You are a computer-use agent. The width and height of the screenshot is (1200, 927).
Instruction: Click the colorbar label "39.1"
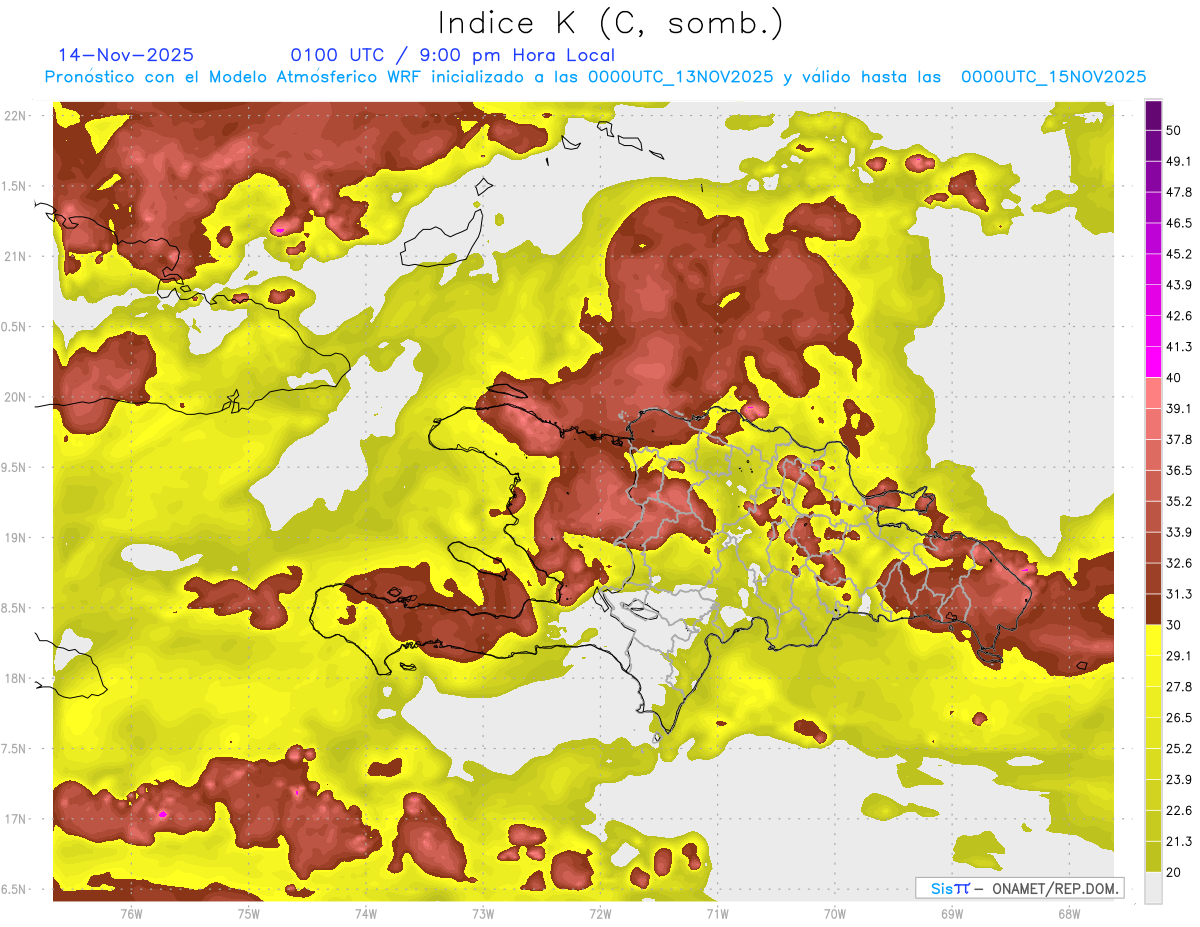tap(1179, 409)
